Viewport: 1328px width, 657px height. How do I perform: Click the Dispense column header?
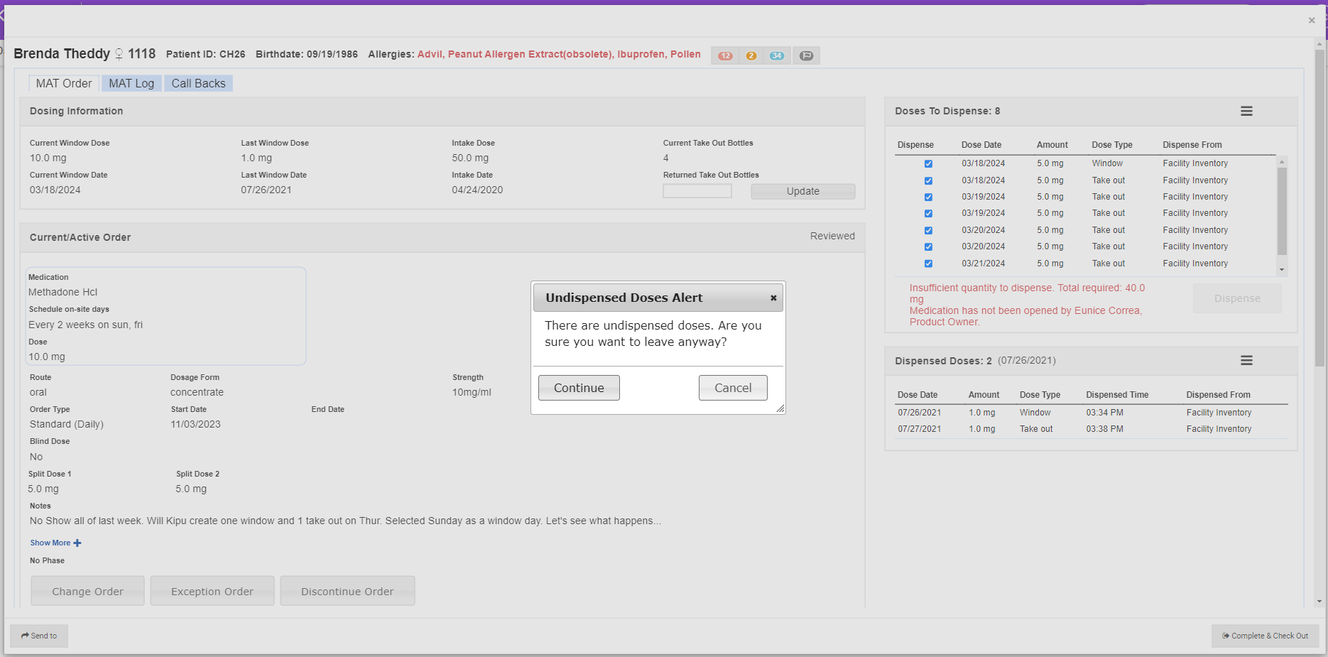[x=915, y=145]
